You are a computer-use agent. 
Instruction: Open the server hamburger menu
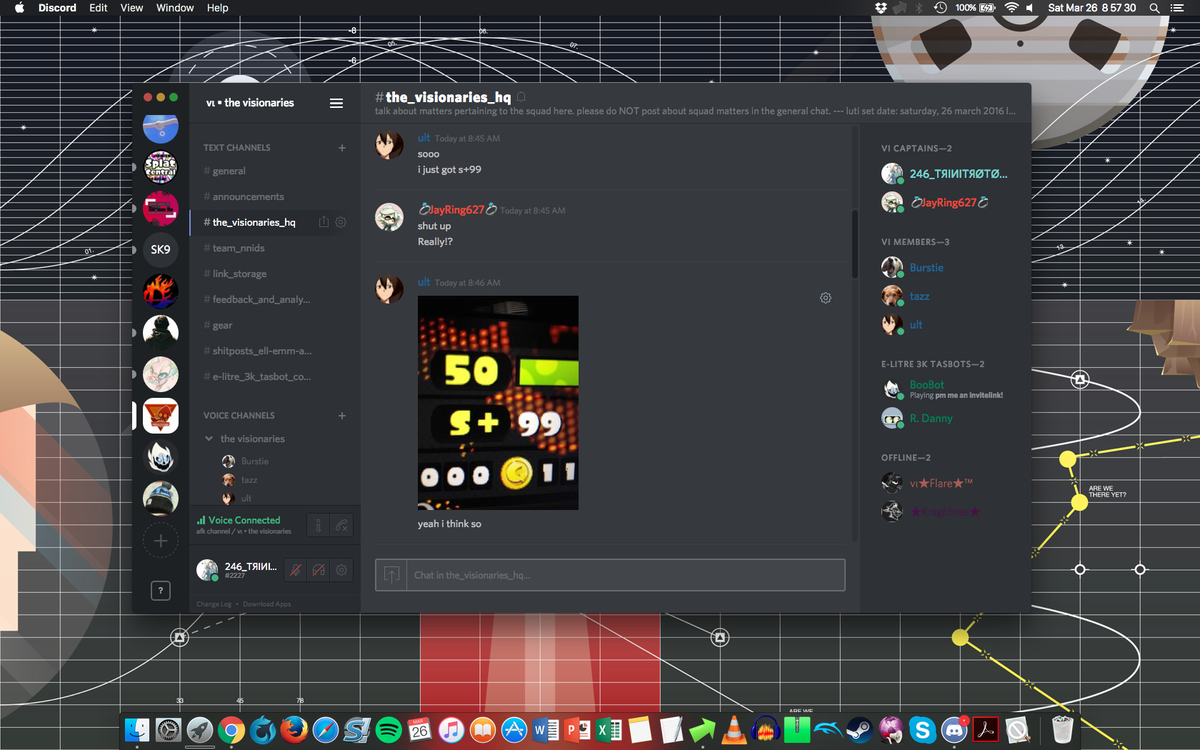(x=336, y=103)
